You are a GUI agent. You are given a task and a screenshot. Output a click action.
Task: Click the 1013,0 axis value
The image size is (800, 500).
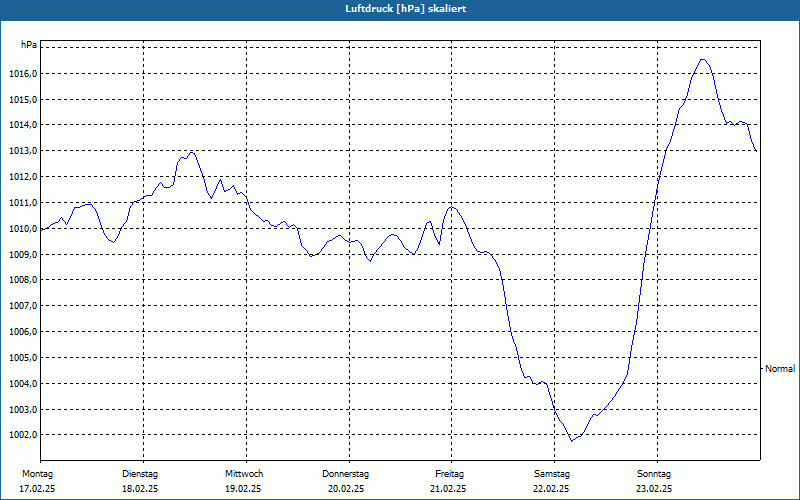23,151
